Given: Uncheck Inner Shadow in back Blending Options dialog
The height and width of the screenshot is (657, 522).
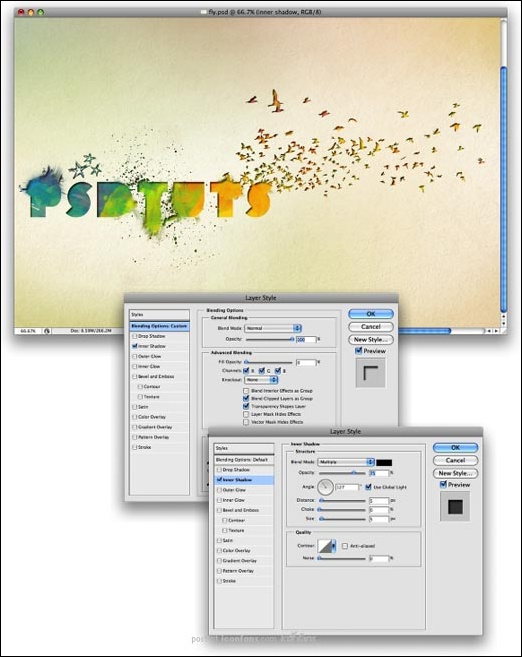Looking at the screenshot, I should (x=134, y=346).
